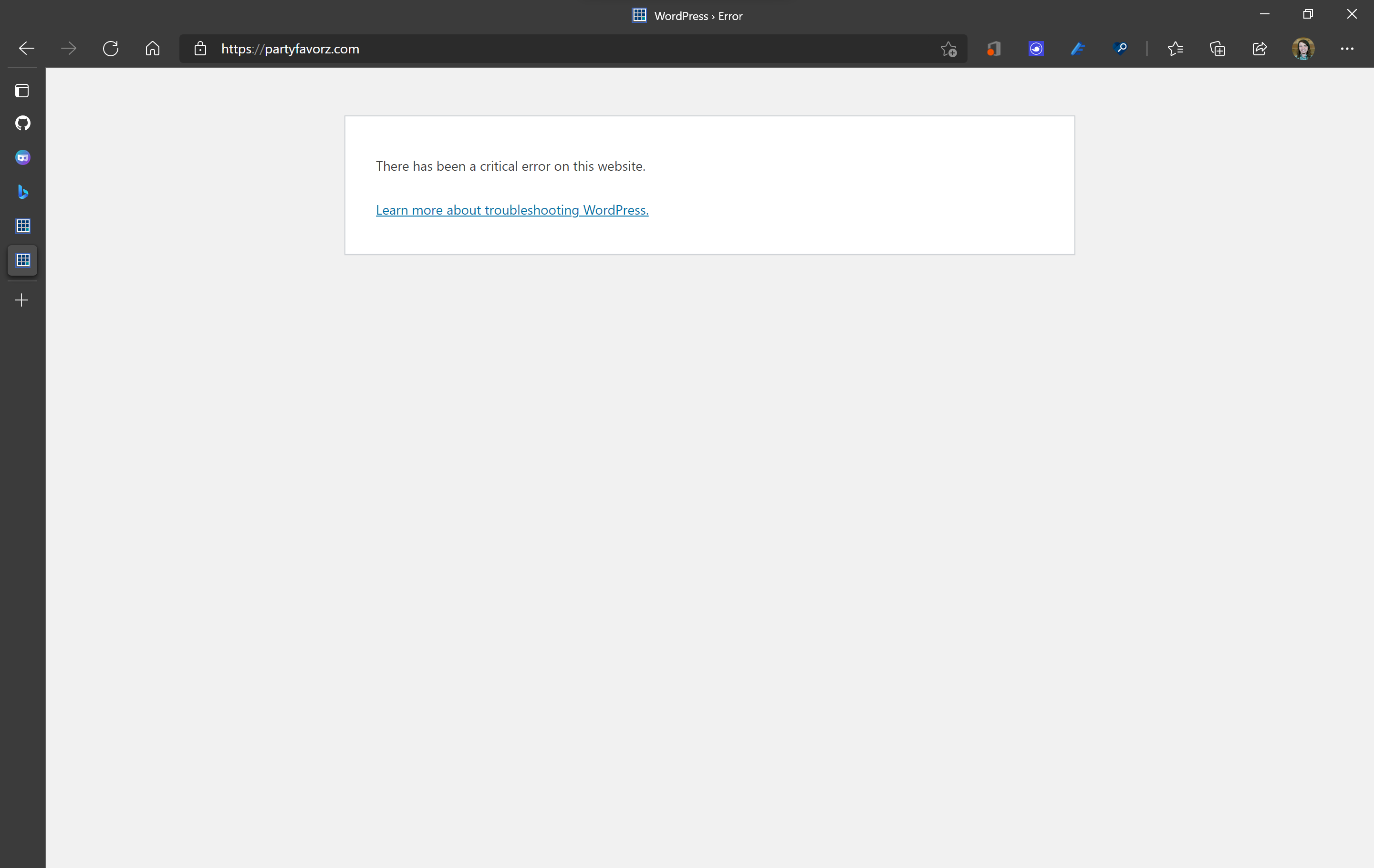Screen dimensions: 1374x868
Task: Open the Discord tab in the sidebar
Action: [x=21, y=157]
